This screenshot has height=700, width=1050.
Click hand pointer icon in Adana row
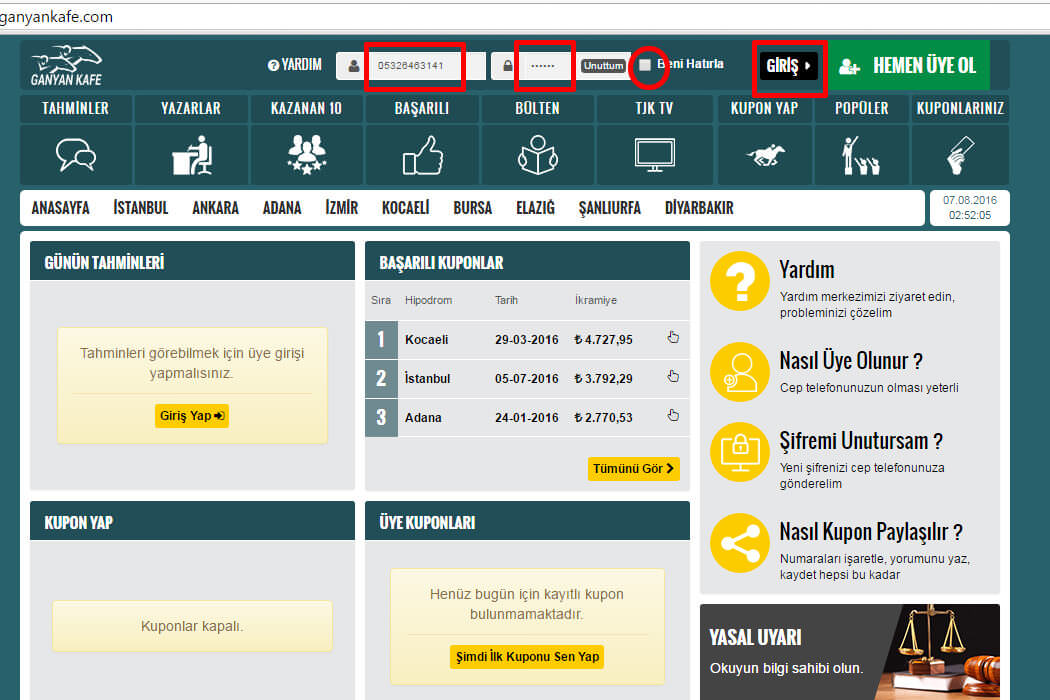[673, 415]
